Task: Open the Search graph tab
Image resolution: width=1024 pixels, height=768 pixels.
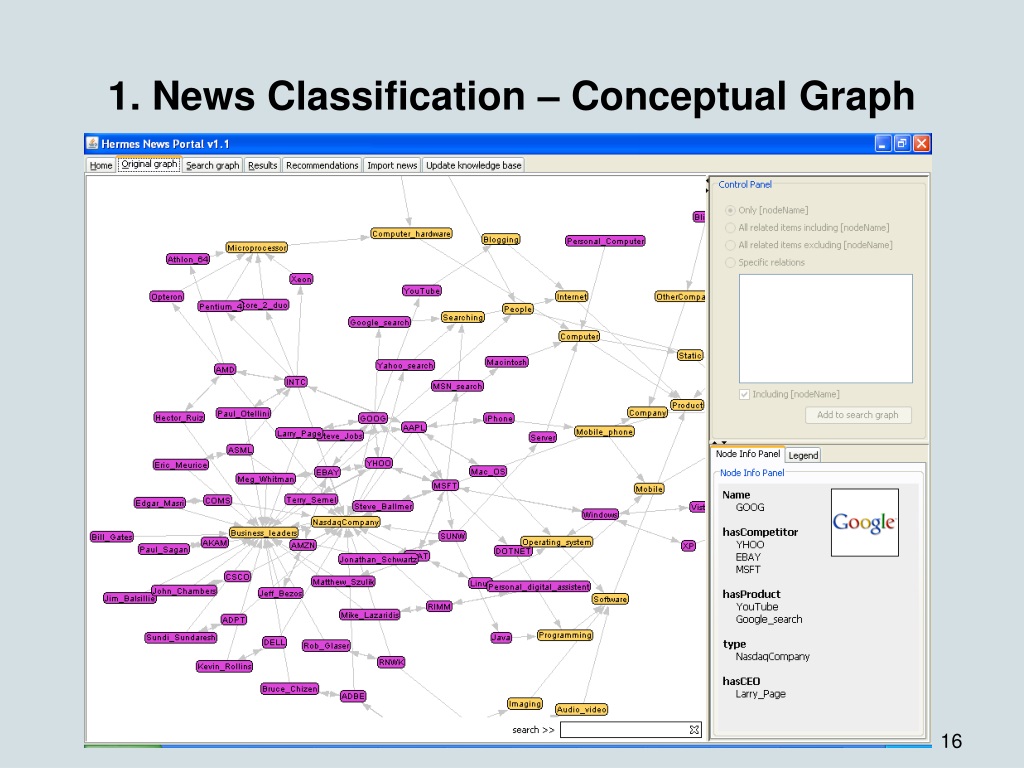Action: [x=213, y=165]
